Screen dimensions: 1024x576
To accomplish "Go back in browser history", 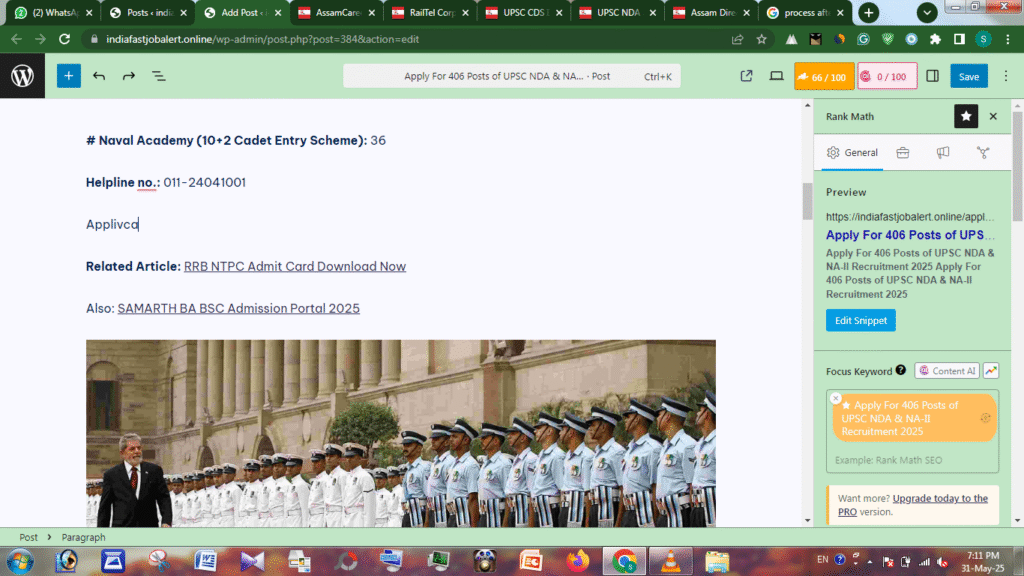I will (x=16, y=39).
